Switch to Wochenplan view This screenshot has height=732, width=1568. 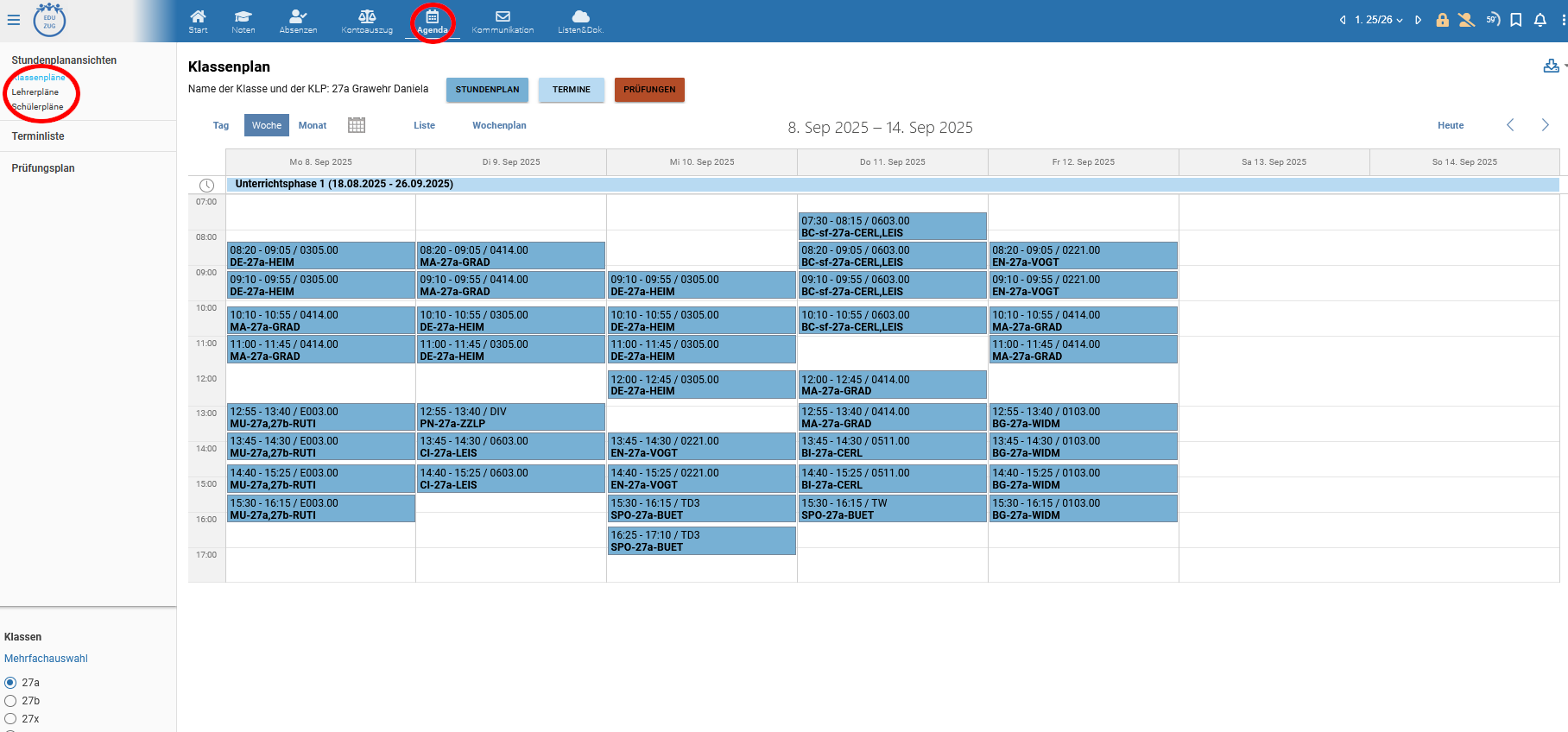[499, 125]
